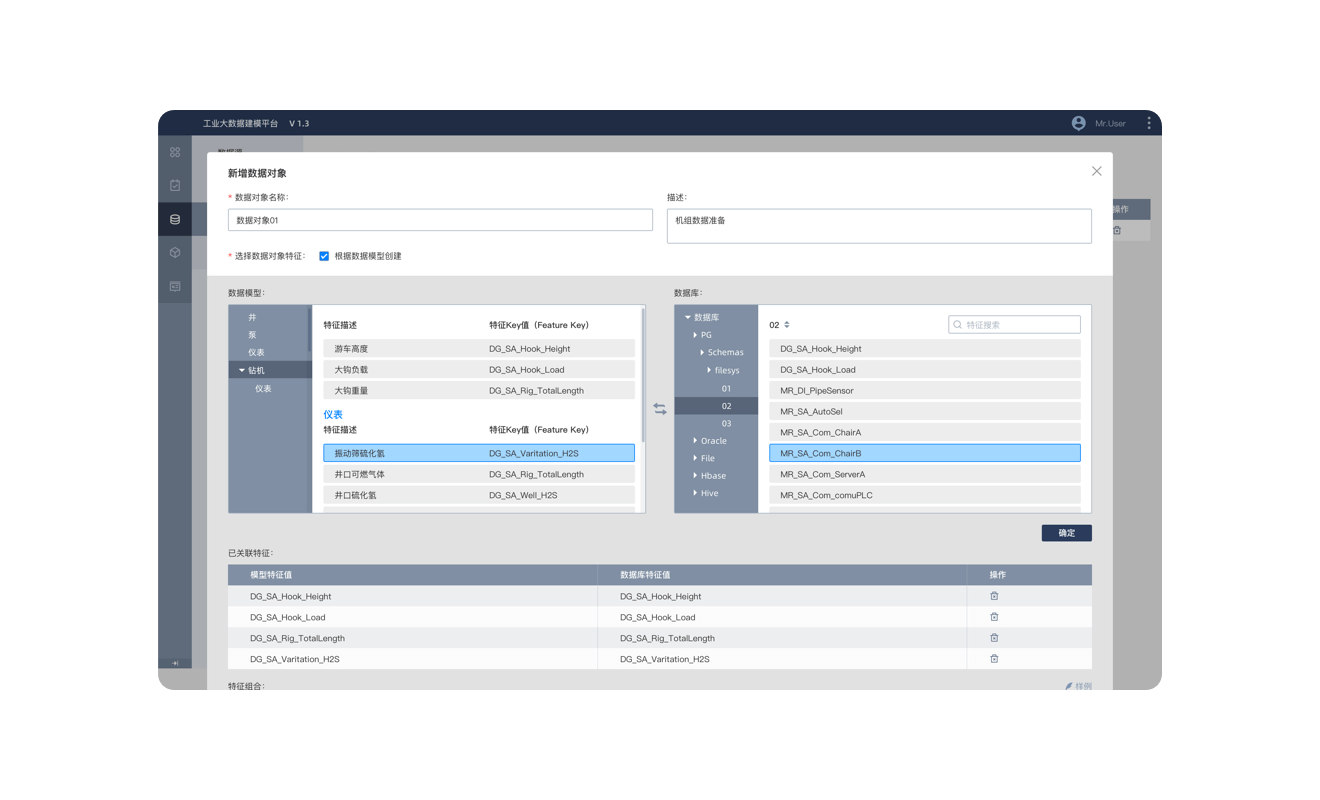
Task: Expand the File tree node
Action: pos(695,458)
